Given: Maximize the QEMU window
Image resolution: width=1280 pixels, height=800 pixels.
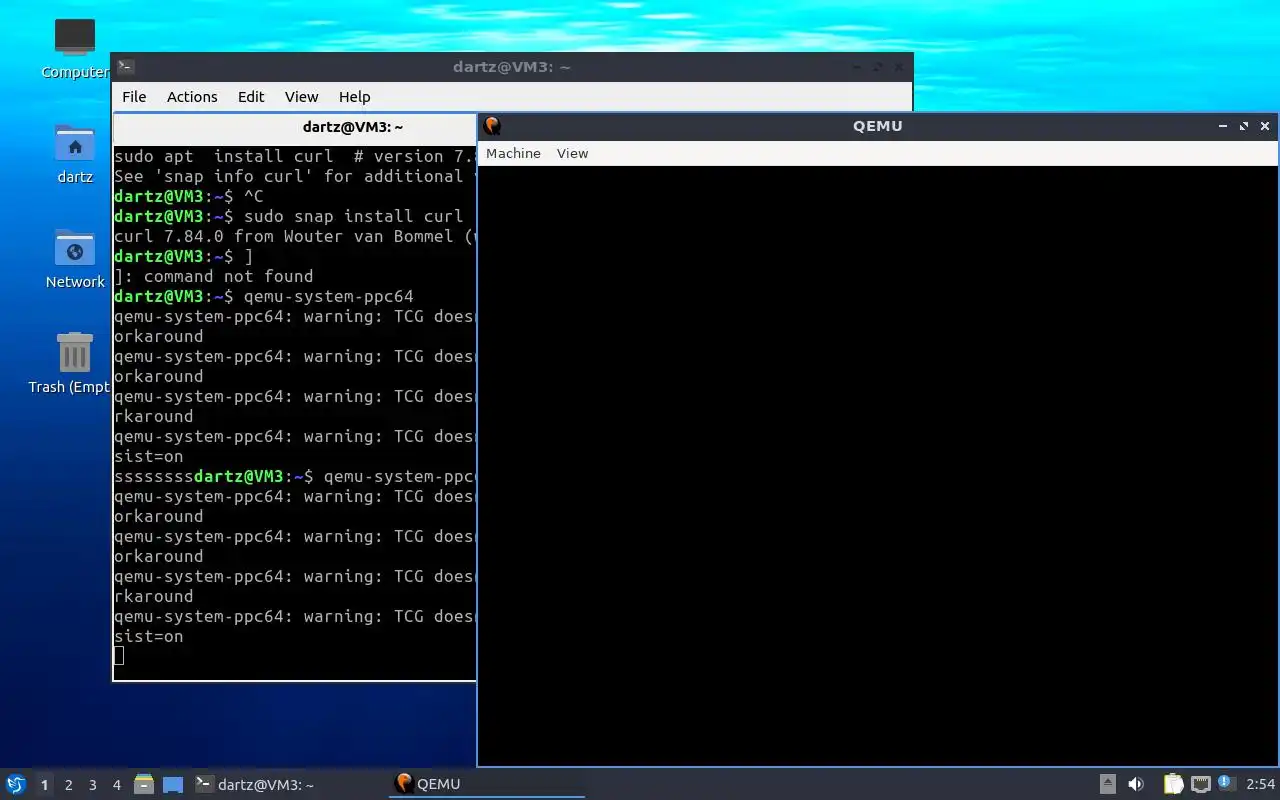Looking at the screenshot, I should tap(1244, 126).
